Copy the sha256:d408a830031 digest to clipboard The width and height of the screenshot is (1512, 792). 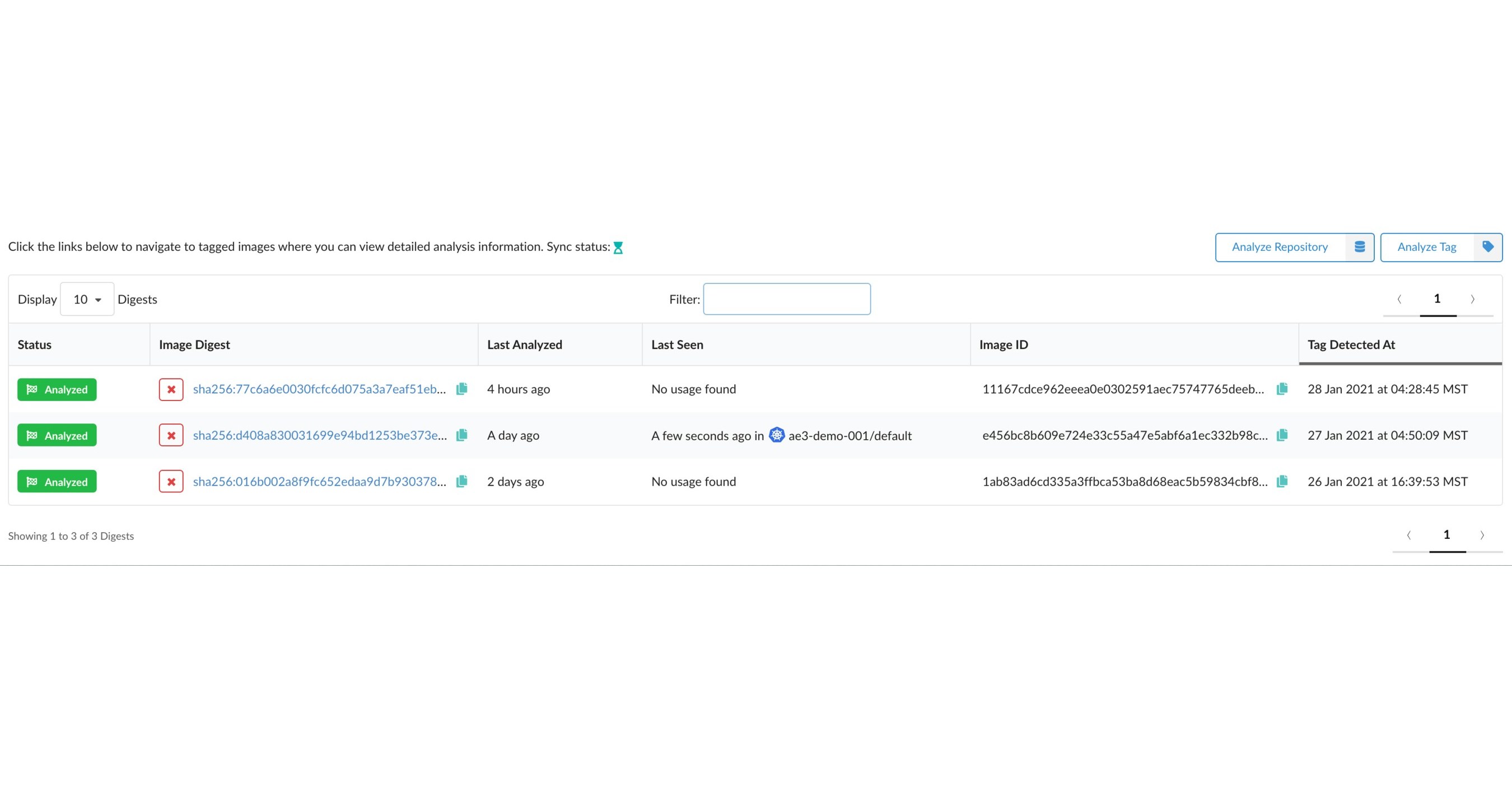pos(462,435)
